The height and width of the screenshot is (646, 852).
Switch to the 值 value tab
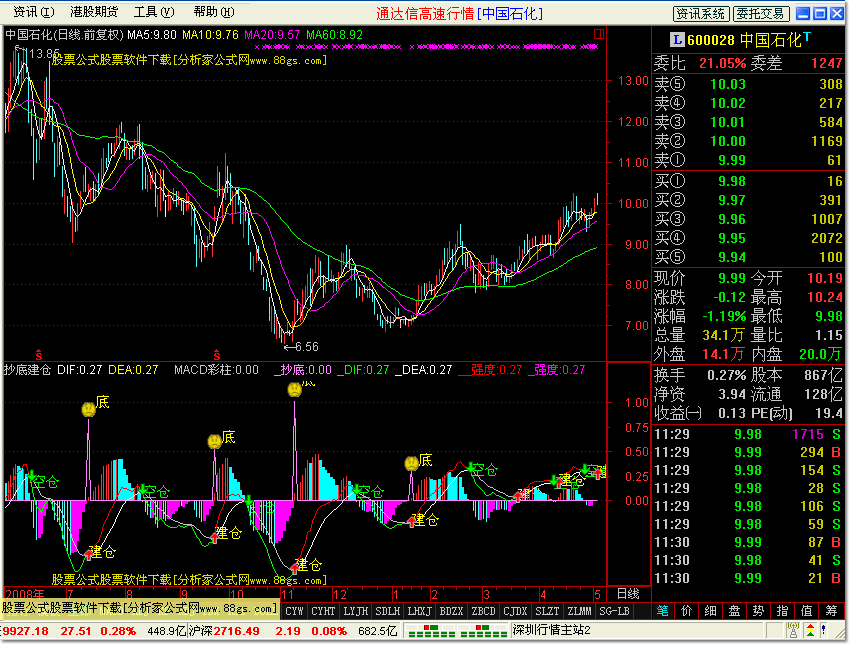[807, 611]
